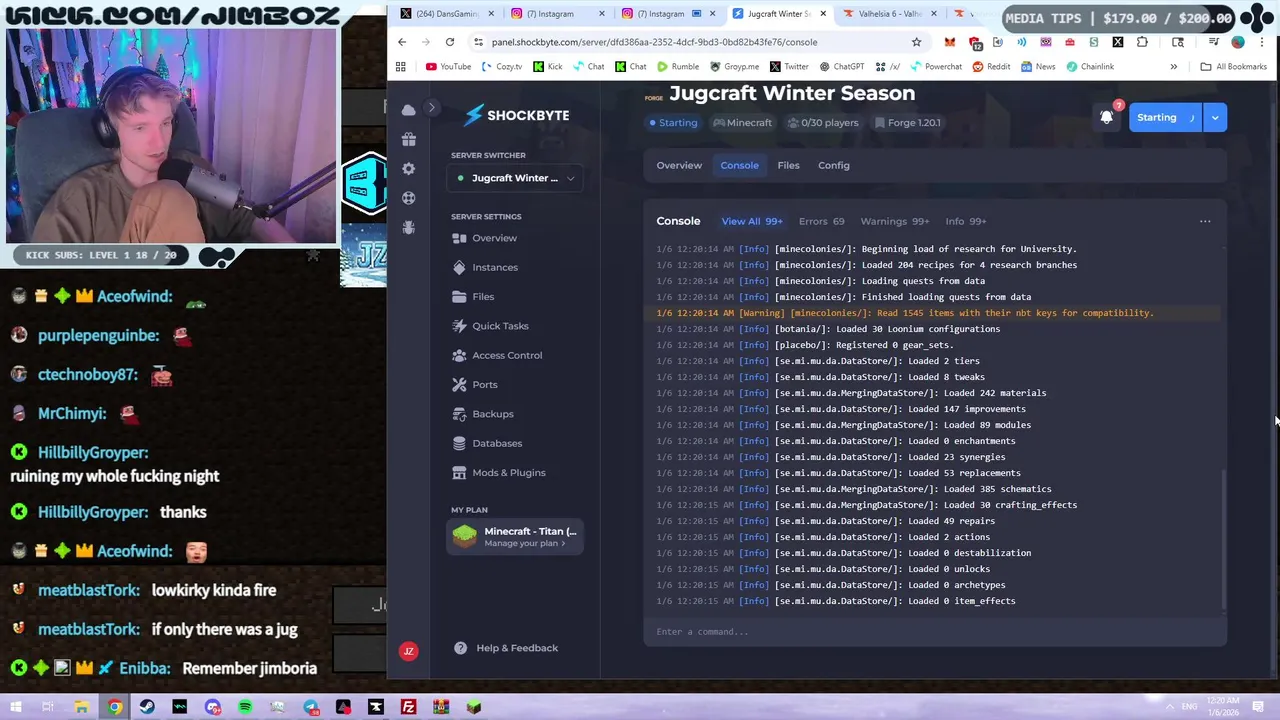Image resolution: width=1280 pixels, height=720 pixels.
Task: Open Minecraft Titan plan card
Action: pyautogui.click(x=516, y=537)
